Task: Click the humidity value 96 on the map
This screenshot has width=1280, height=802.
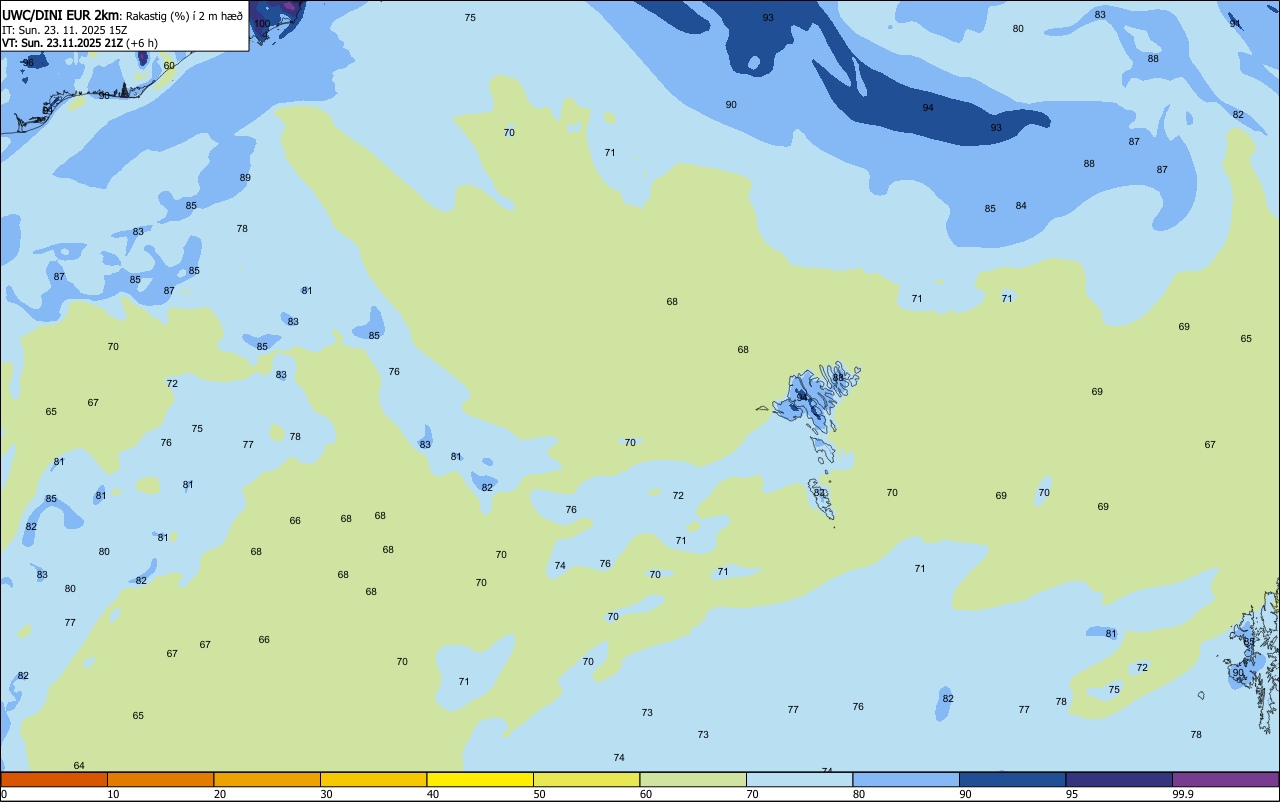Action: (x=28, y=63)
